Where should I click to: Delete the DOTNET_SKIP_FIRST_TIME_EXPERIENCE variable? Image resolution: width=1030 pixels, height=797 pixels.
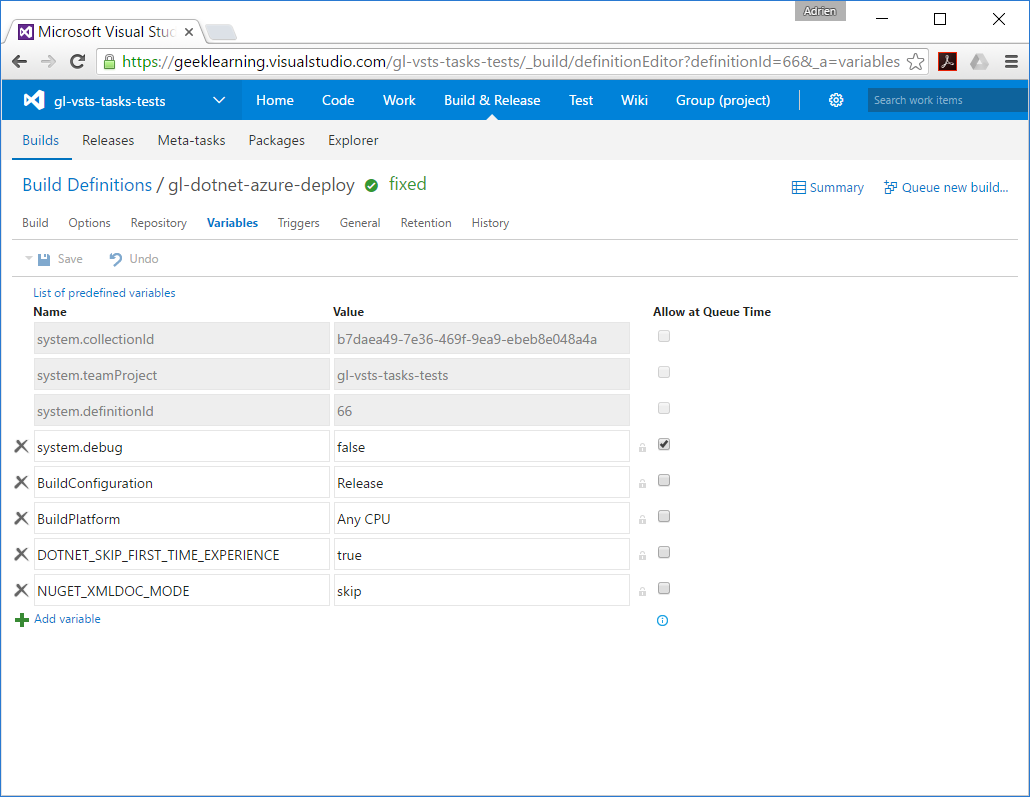21,555
